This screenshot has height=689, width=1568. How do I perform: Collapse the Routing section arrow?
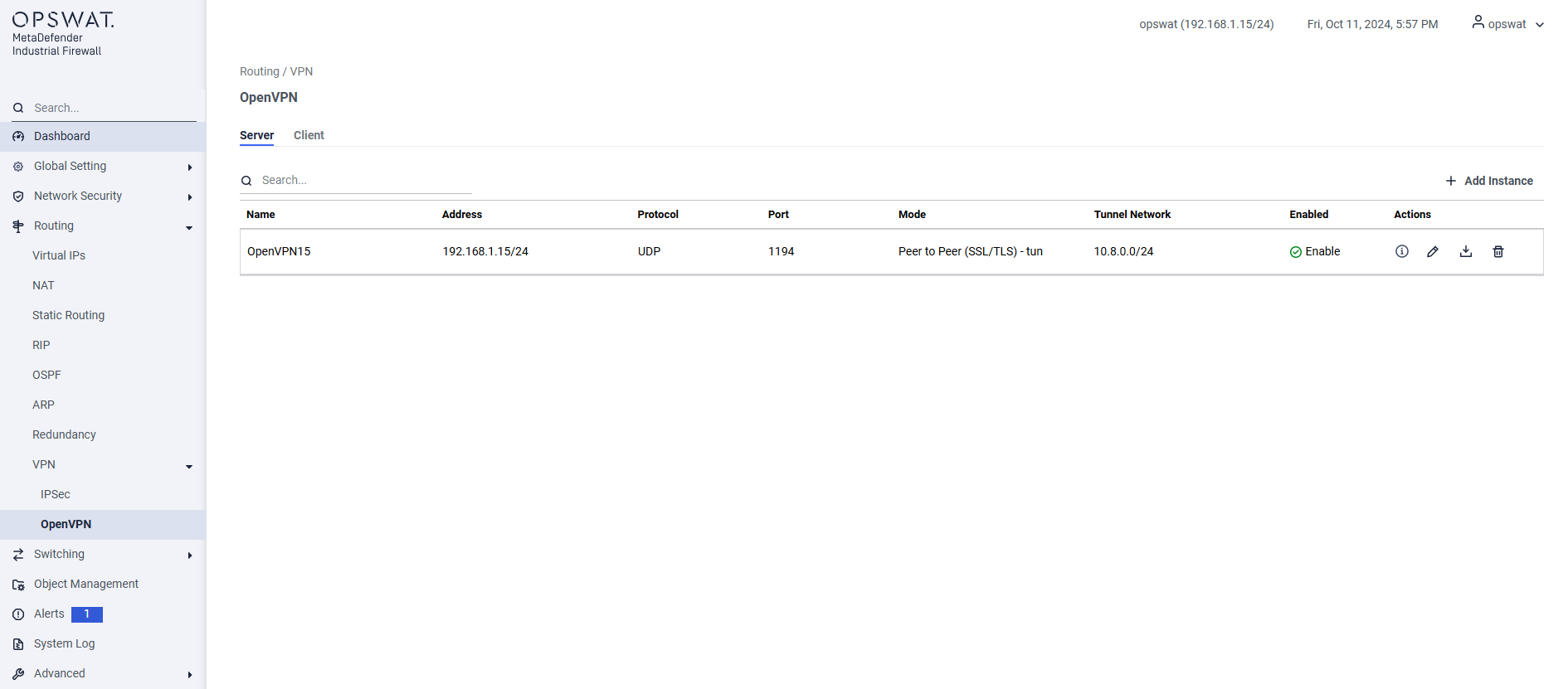189,228
